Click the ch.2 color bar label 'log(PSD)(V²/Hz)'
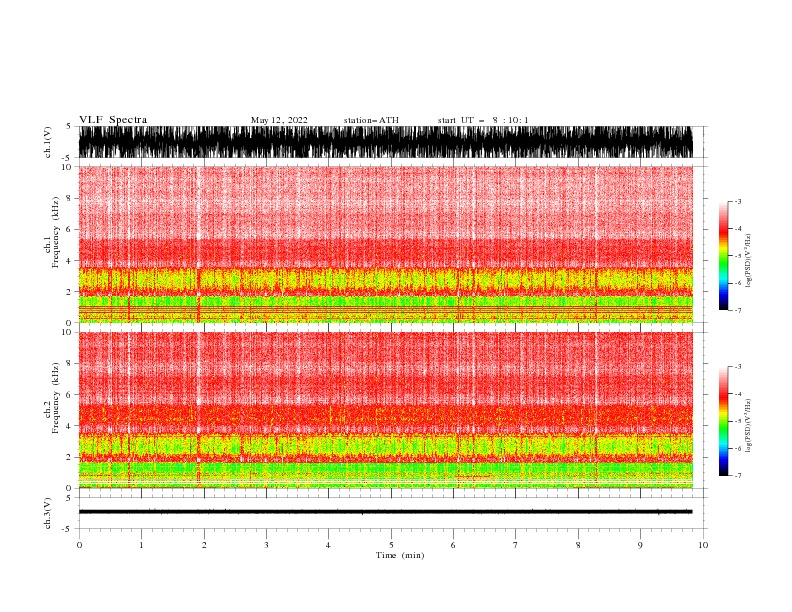792x612 pixels. click(x=748, y=426)
